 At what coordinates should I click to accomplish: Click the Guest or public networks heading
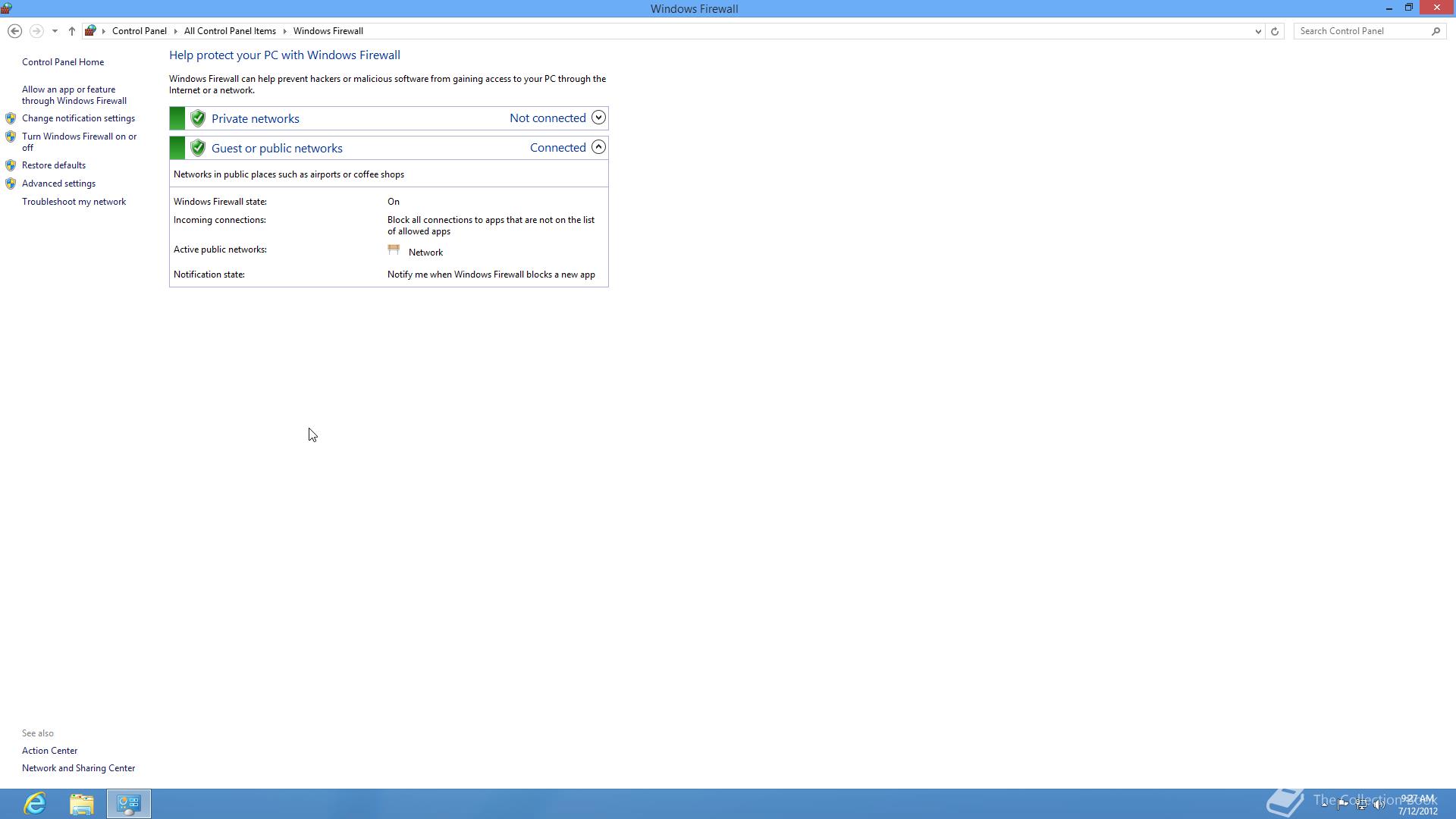click(277, 148)
